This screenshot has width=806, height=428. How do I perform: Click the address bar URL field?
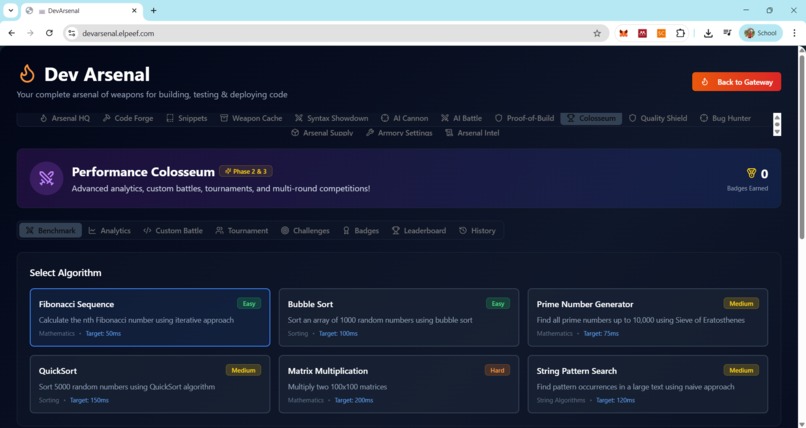coord(334,33)
